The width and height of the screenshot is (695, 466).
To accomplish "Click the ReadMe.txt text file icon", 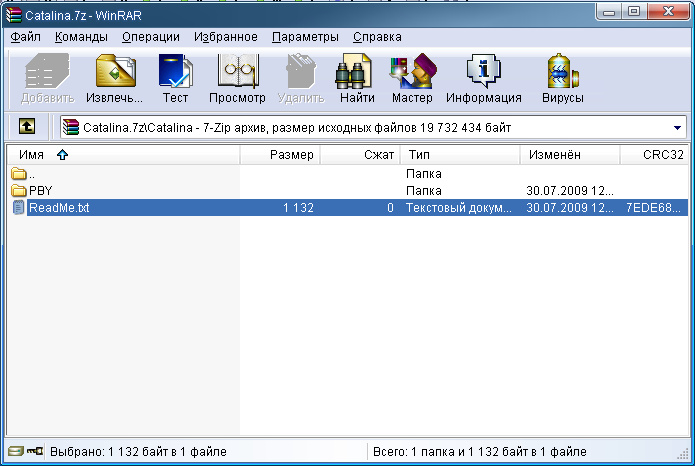I will coord(19,208).
